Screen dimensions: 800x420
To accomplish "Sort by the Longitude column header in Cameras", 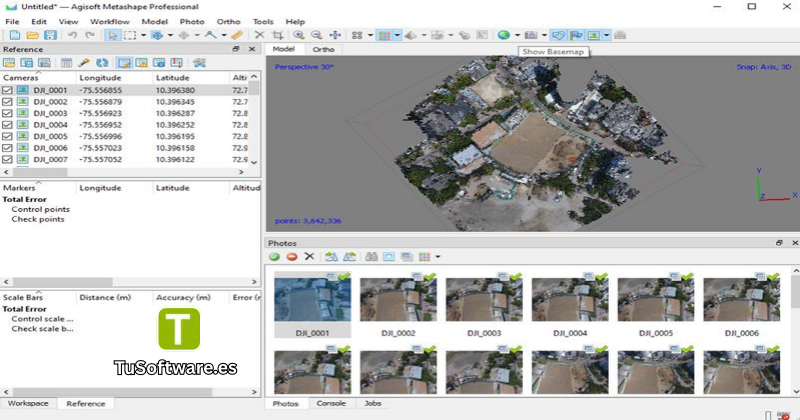I will pos(115,78).
